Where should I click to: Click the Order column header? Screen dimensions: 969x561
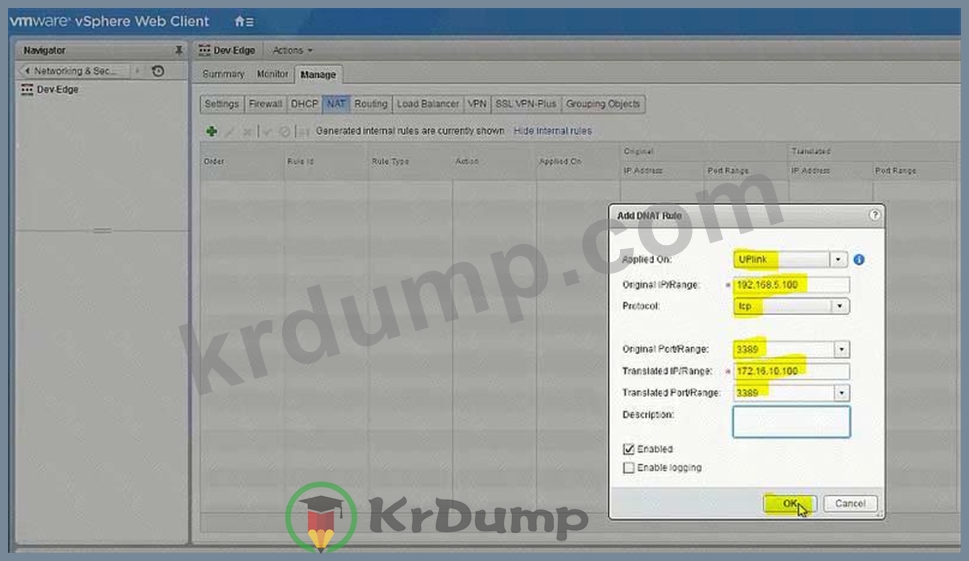coord(242,161)
